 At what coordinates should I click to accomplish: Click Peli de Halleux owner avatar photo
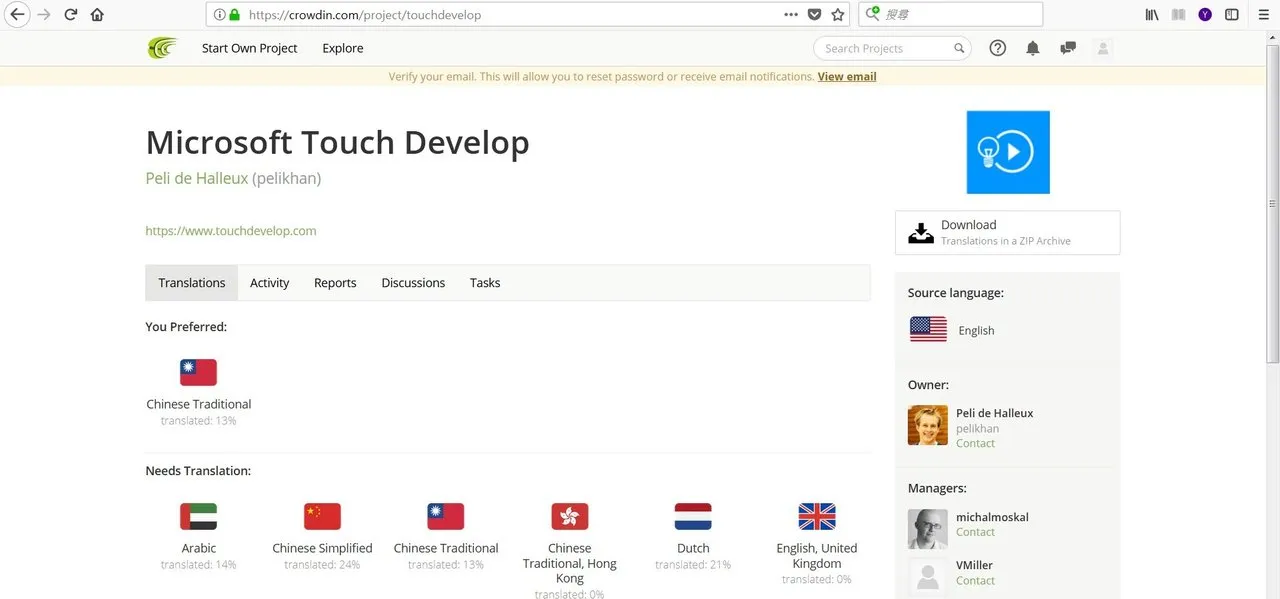point(927,425)
